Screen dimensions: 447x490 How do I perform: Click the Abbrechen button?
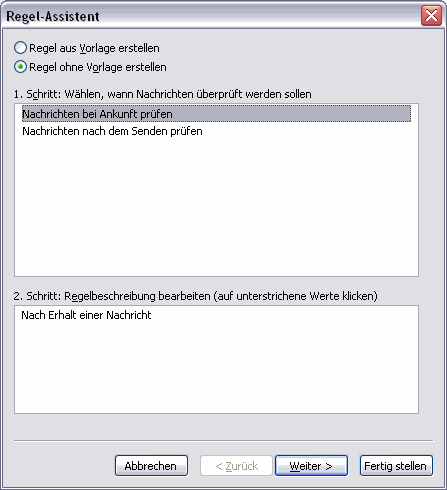pos(151,466)
